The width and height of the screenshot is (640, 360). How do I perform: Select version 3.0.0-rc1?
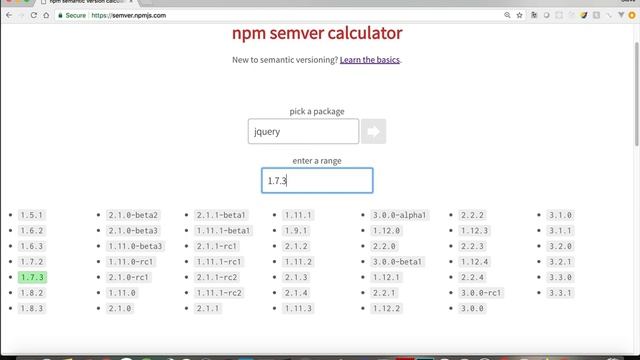(x=481, y=293)
